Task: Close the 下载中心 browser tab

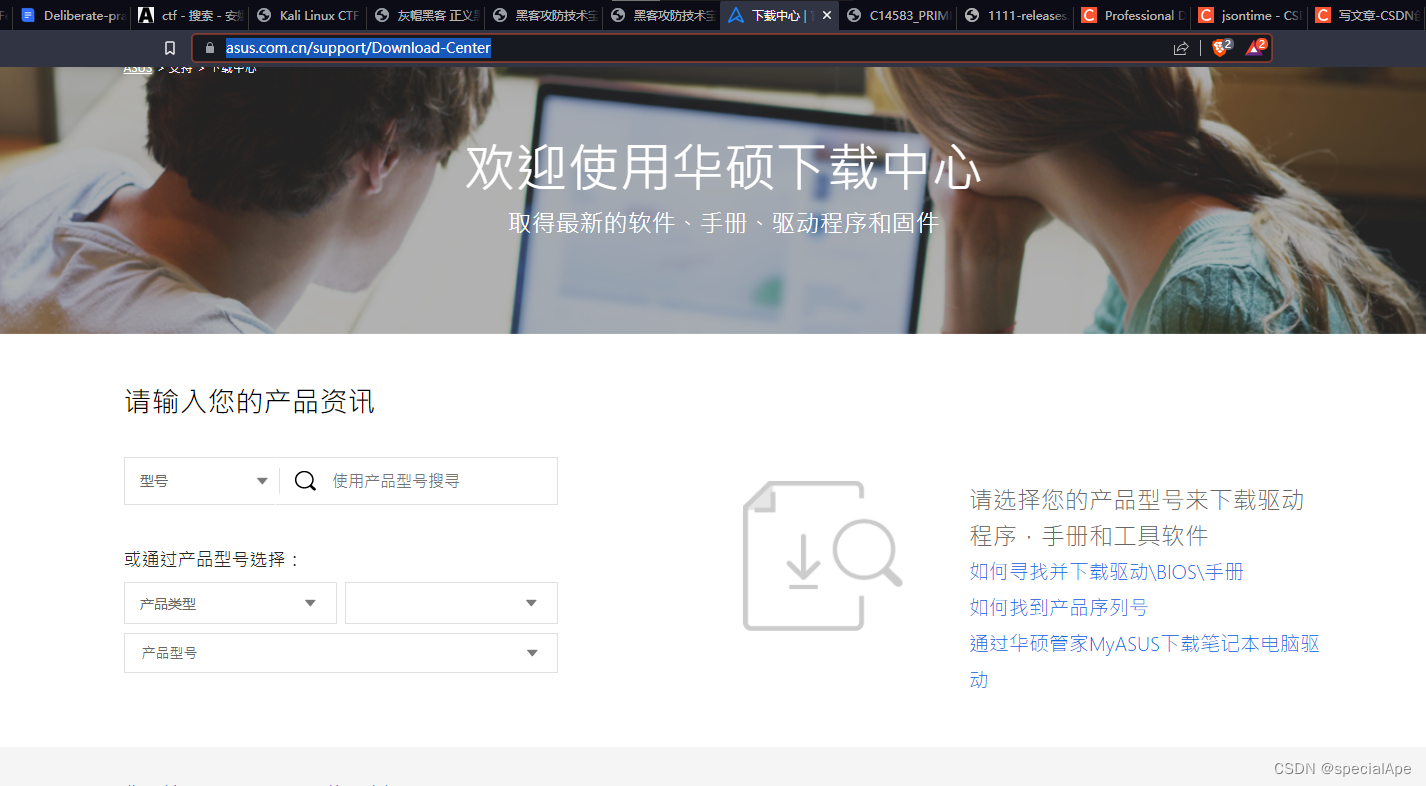Action: click(x=827, y=16)
